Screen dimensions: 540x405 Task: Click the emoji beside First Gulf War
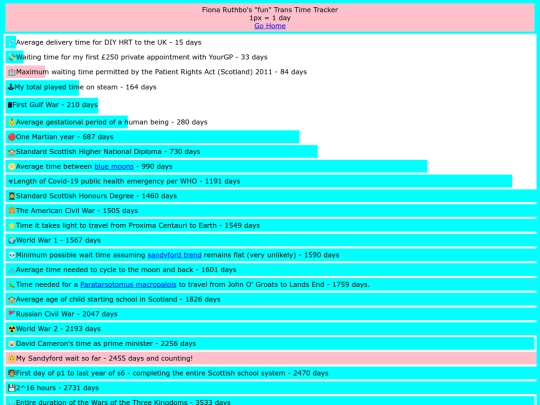pos(10,105)
